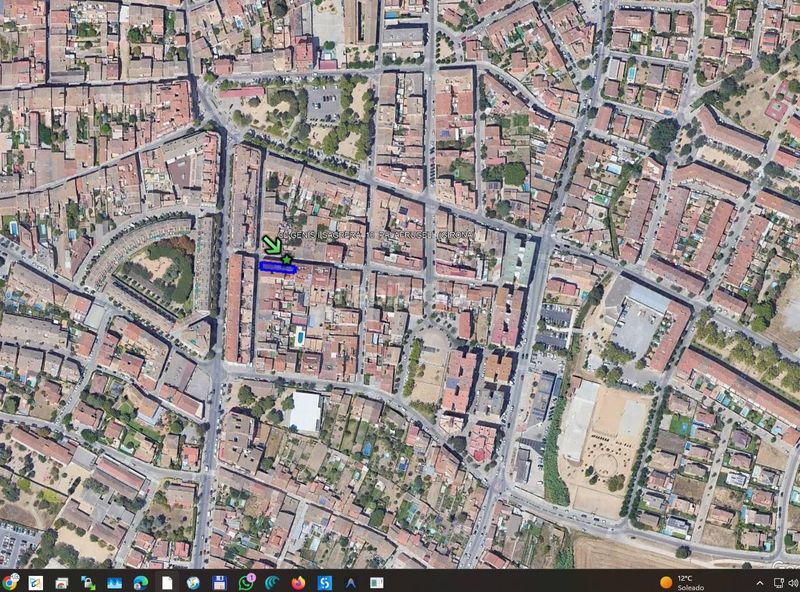The width and height of the screenshot is (800, 592).
Task: Select the blank white document taskbar icon
Action: pos(167,582)
